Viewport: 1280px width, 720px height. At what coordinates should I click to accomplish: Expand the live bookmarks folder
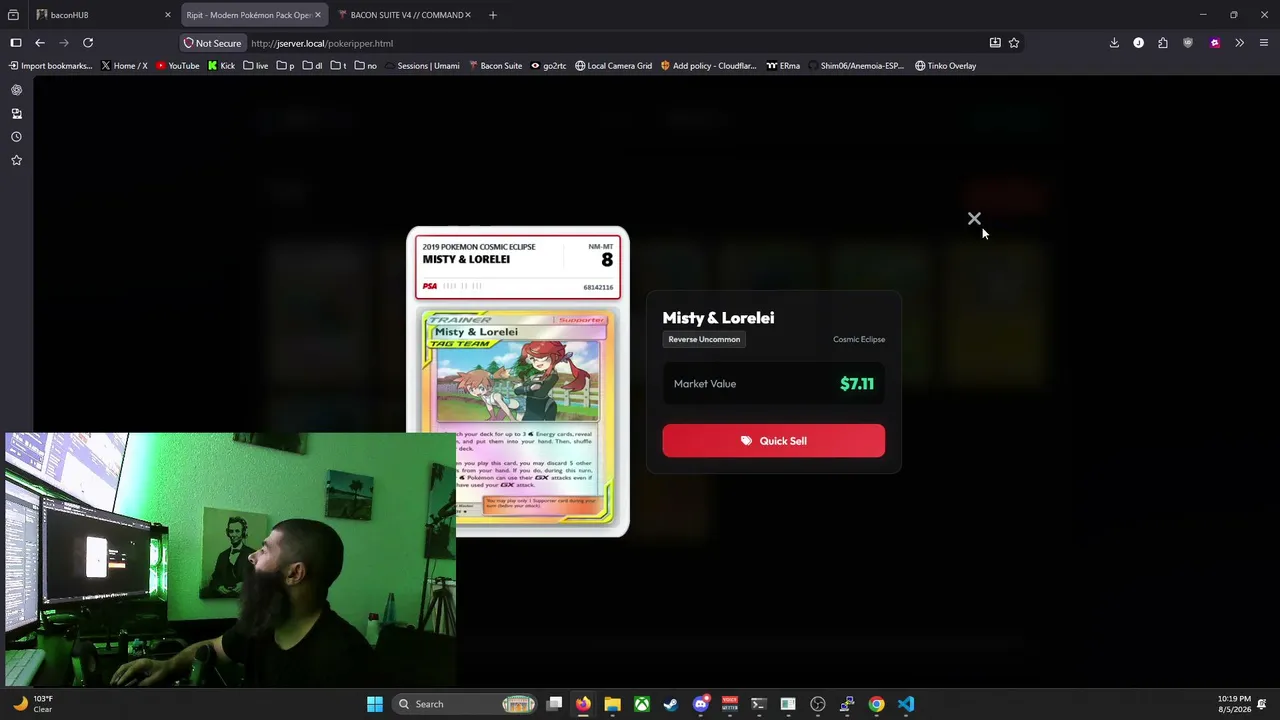(x=255, y=66)
